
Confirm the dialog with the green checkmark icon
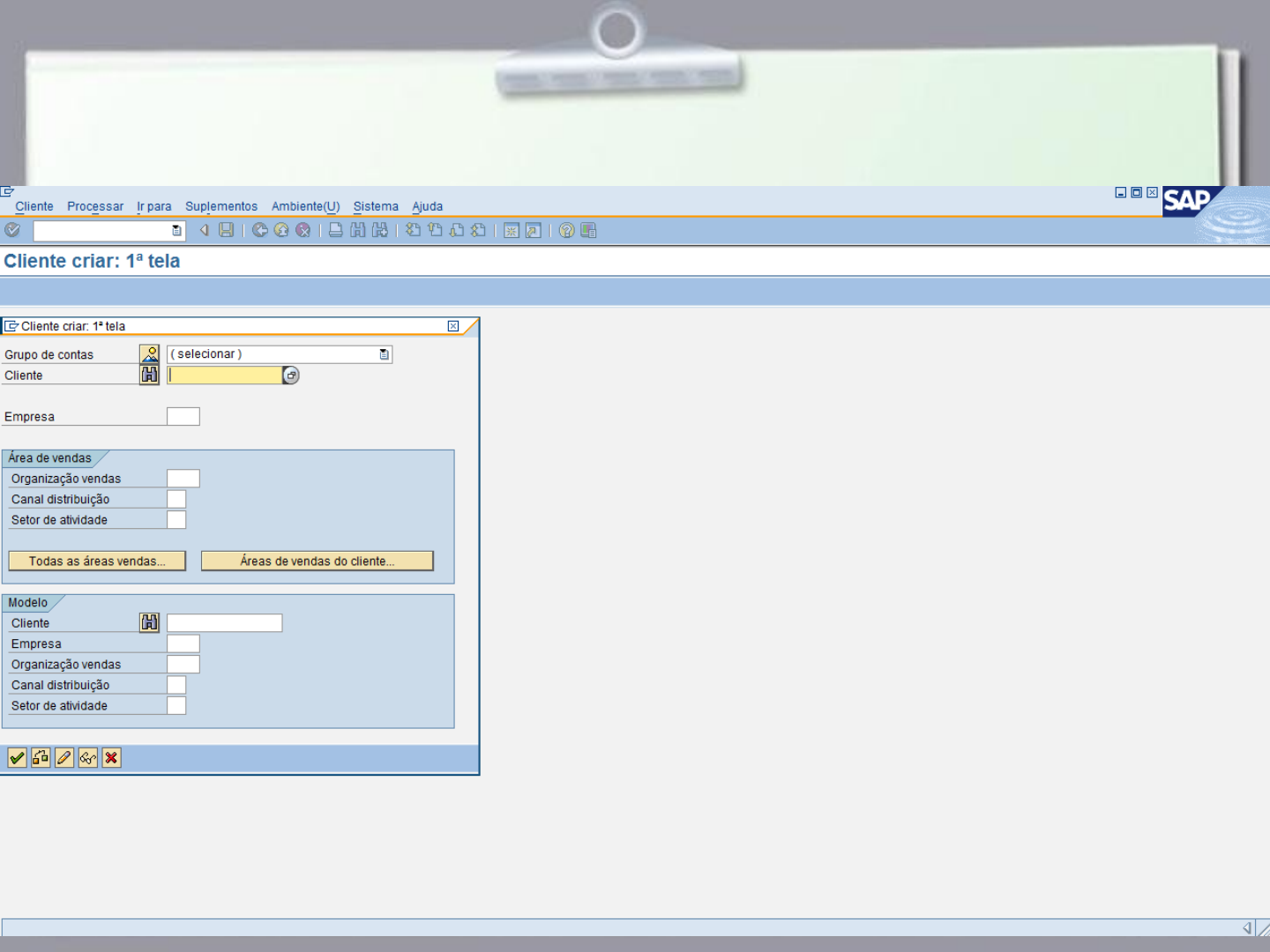pos(17,757)
